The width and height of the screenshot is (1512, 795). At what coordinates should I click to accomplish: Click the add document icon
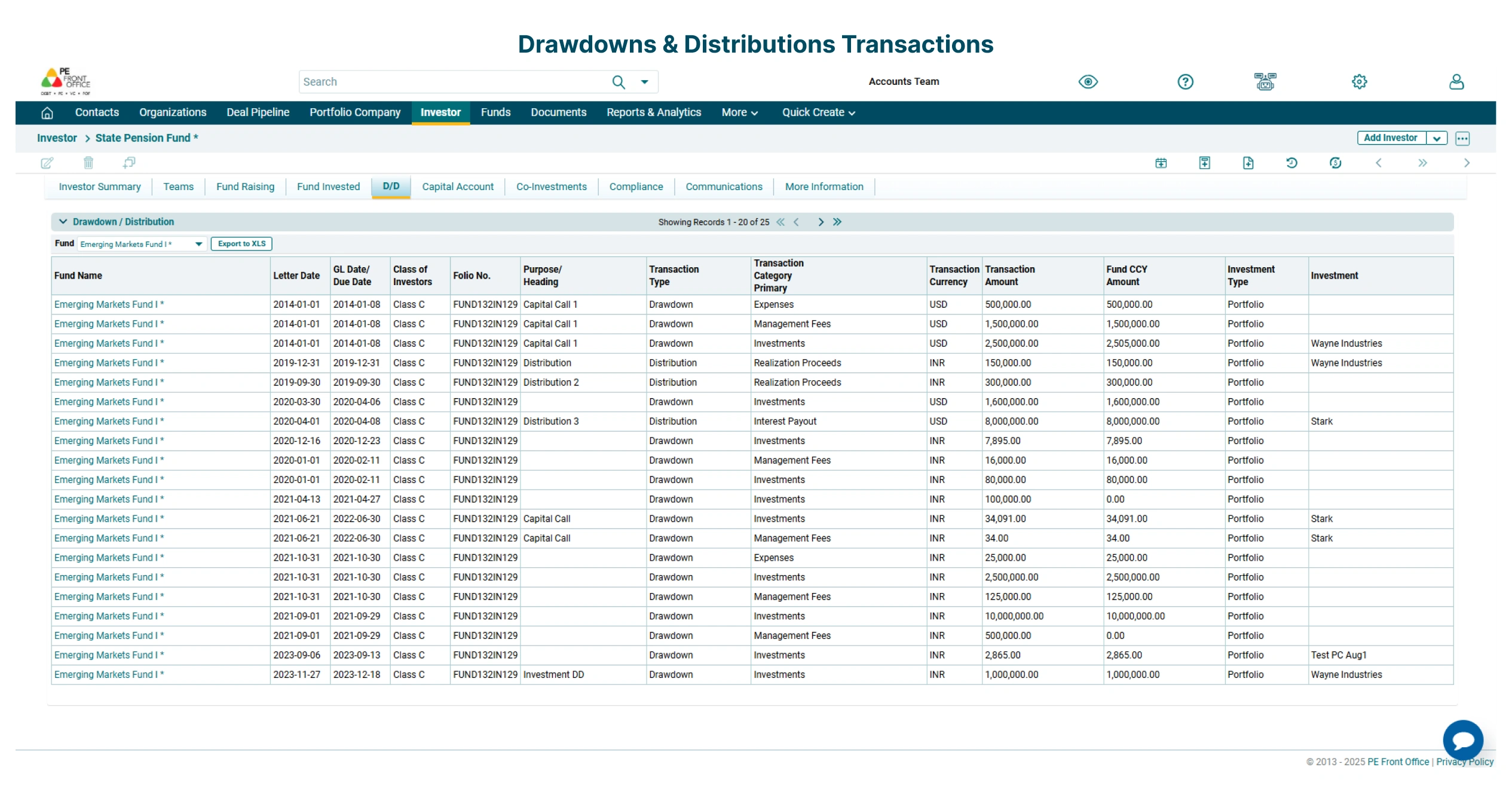(1248, 163)
